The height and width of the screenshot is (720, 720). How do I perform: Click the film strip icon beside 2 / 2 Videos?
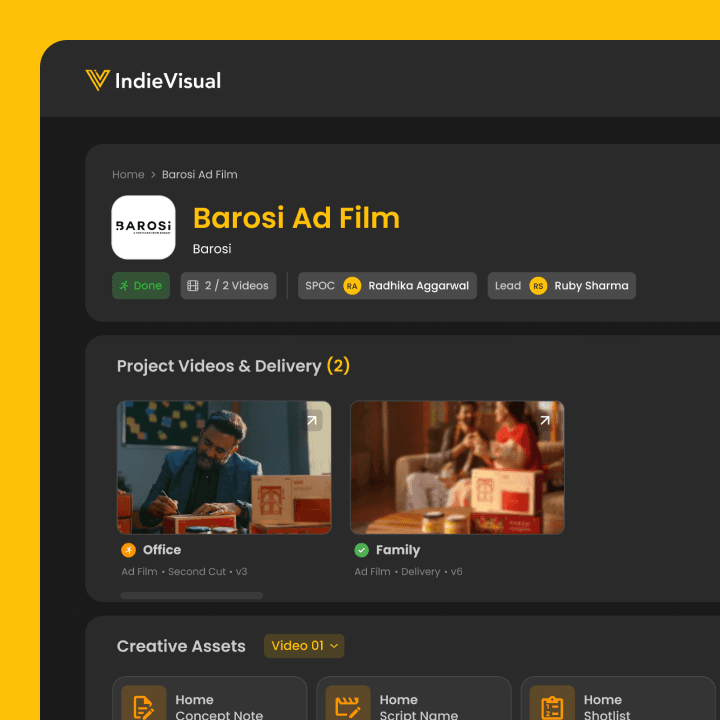(193, 286)
